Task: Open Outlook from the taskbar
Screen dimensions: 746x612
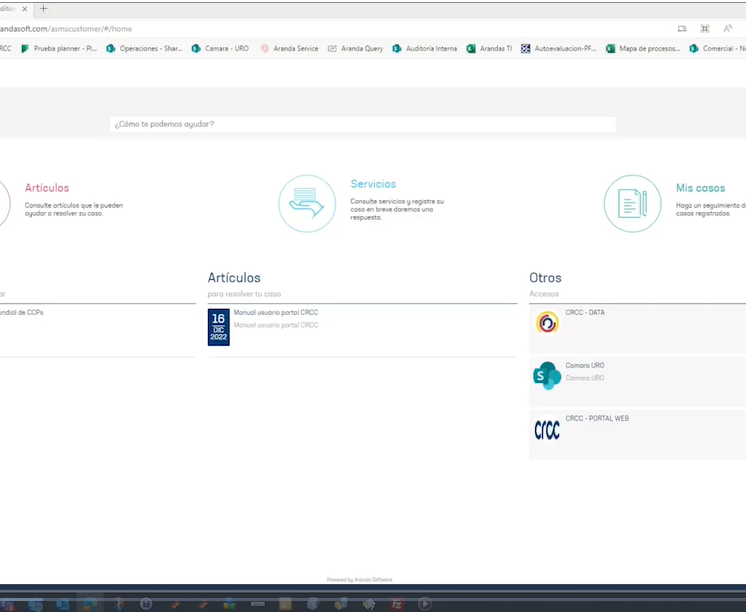Action: [62, 604]
